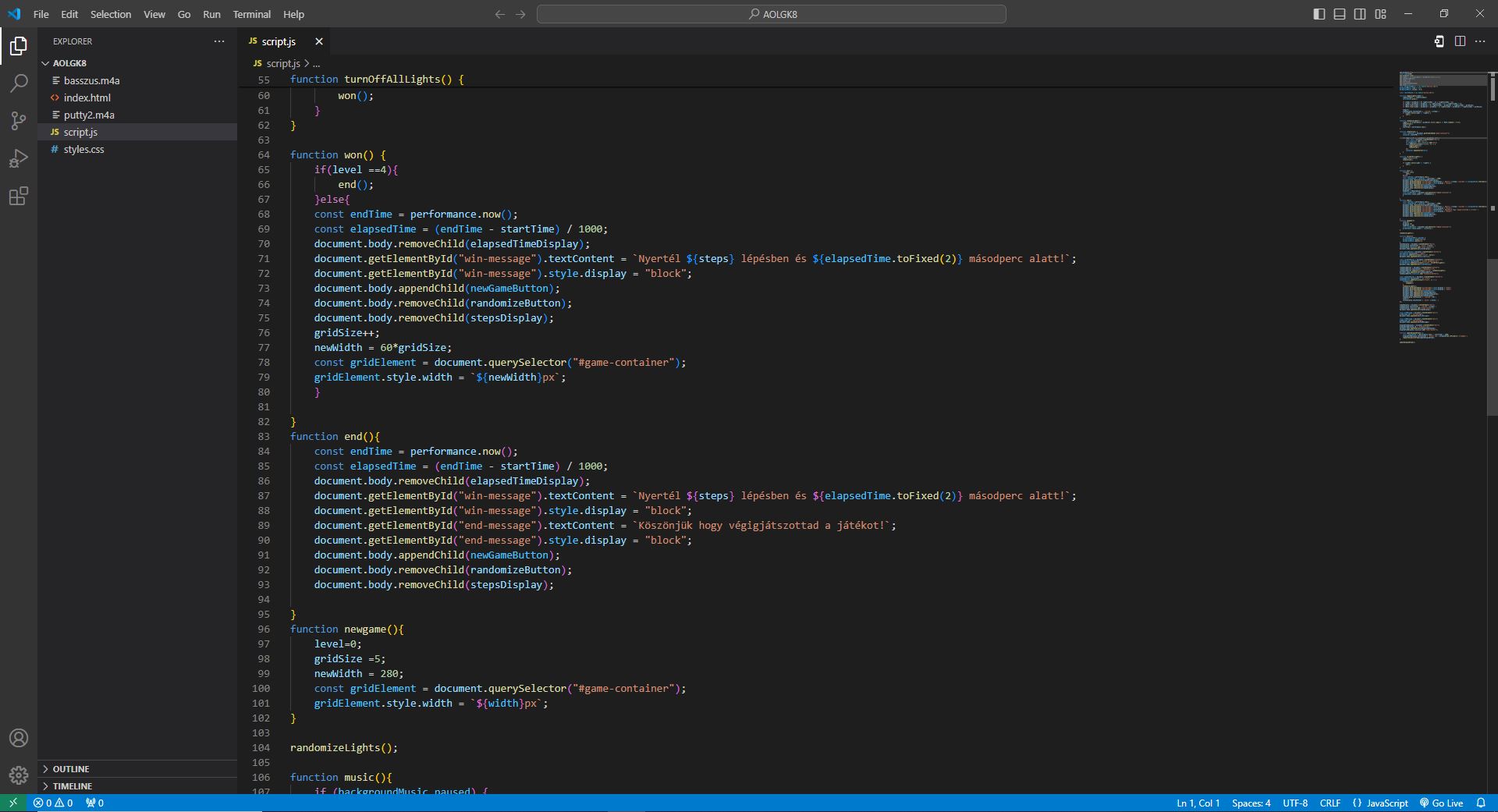The width and height of the screenshot is (1498, 812).
Task: Open the Run menu
Action: pyautogui.click(x=211, y=14)
